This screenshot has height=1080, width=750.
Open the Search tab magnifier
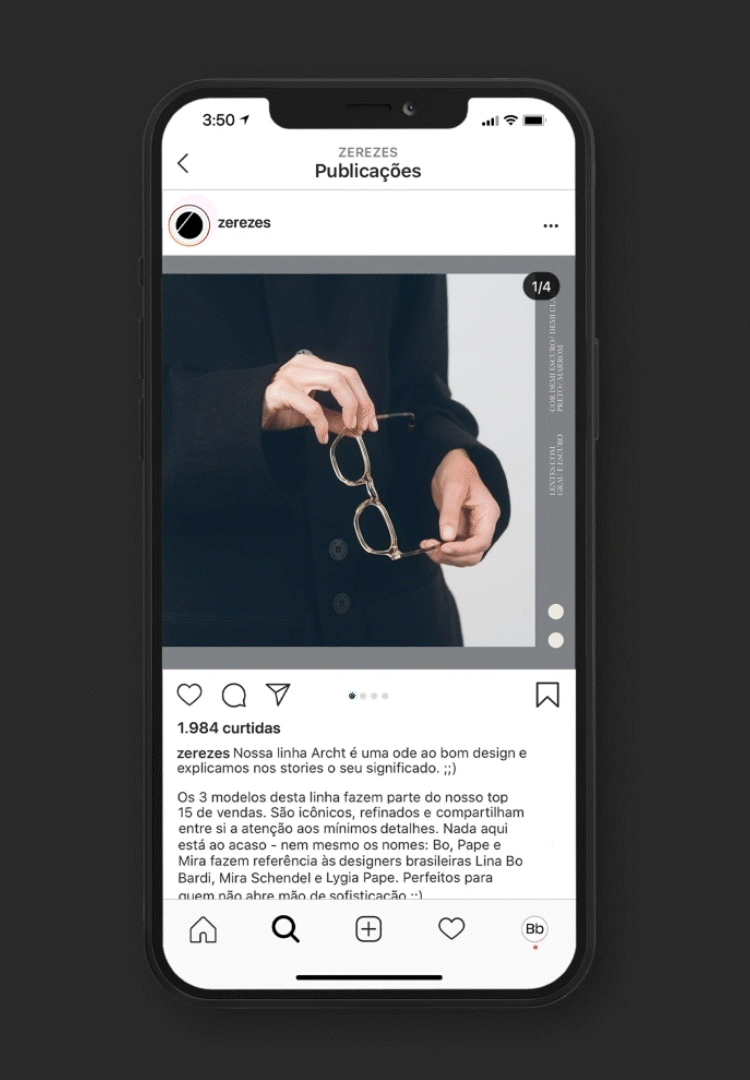(x=285, y=929)
